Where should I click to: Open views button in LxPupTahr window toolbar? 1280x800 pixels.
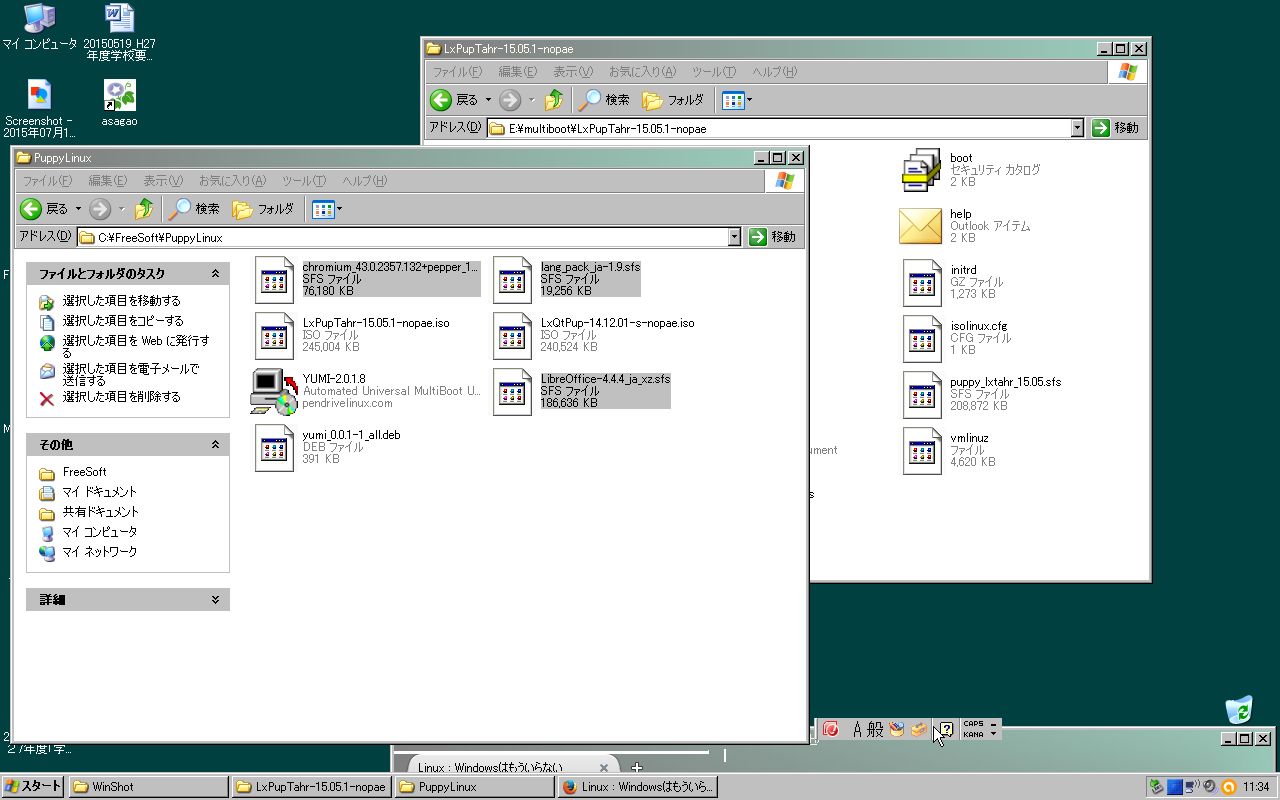point(732,100)
